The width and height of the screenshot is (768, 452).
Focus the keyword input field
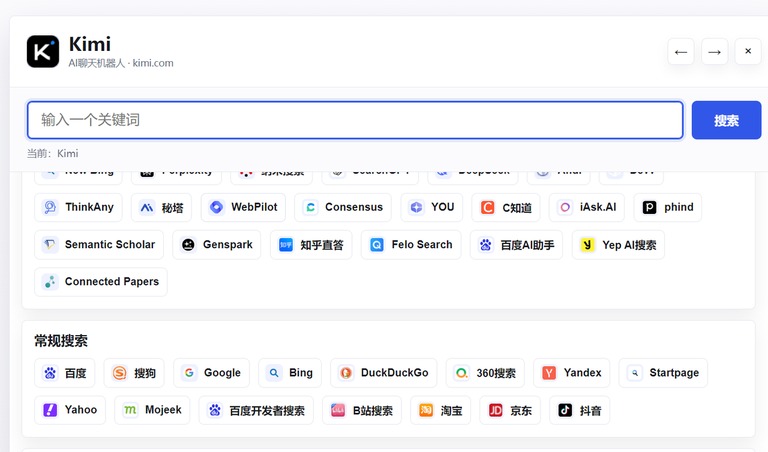point(355,120)
